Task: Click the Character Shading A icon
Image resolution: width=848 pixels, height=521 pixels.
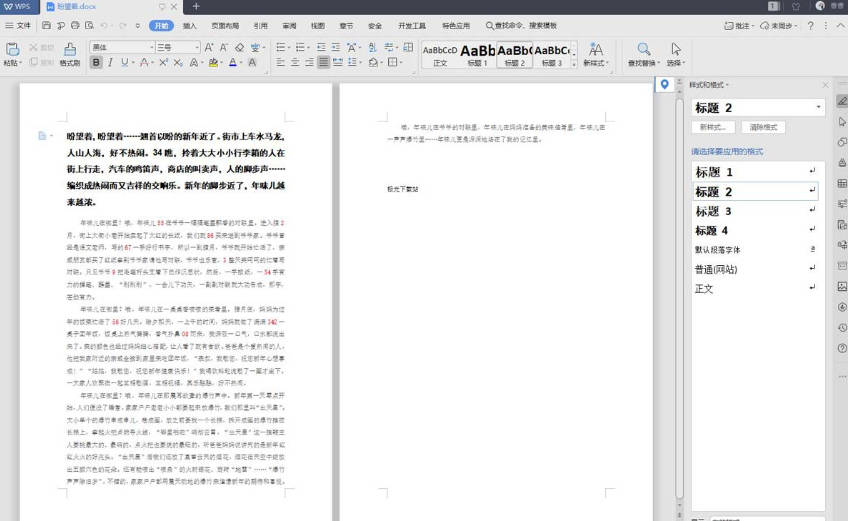Action: point(252,63)
